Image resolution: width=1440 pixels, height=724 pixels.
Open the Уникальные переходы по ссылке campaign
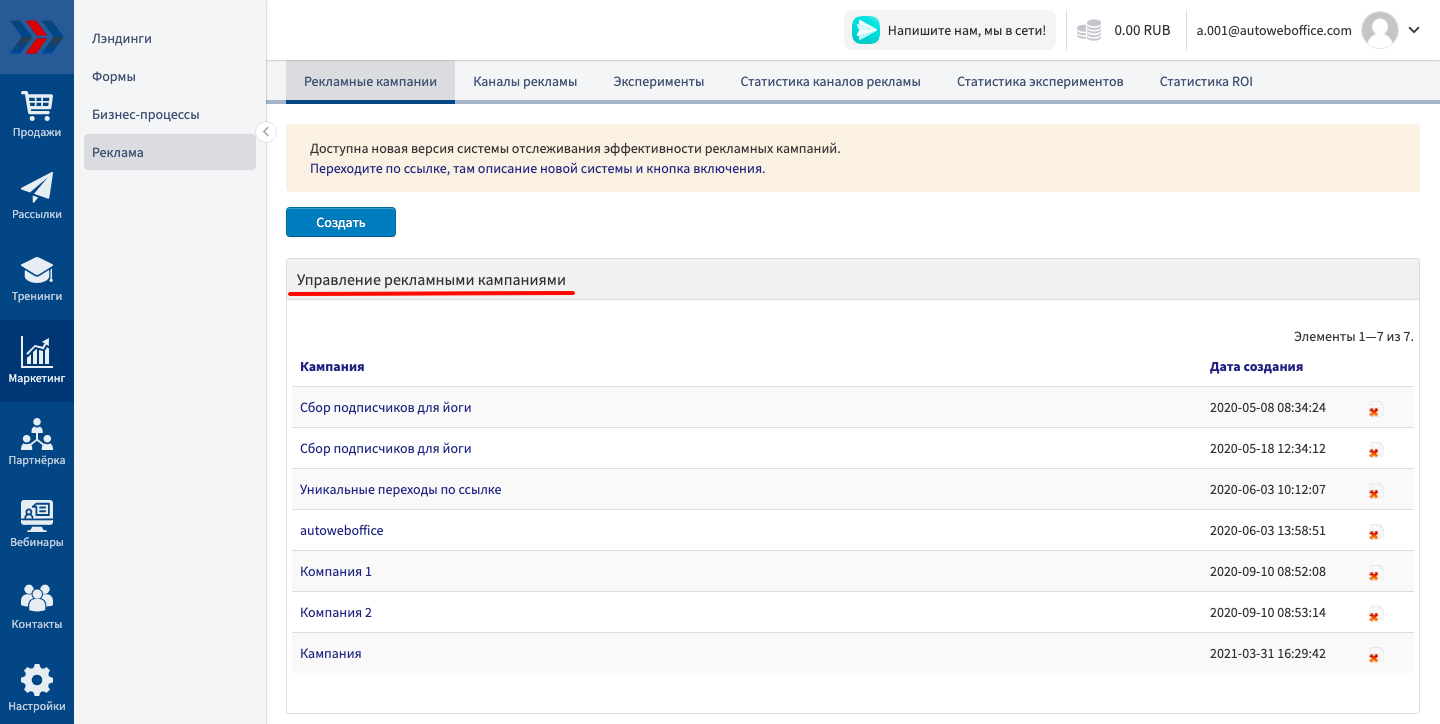coord(400,490)
